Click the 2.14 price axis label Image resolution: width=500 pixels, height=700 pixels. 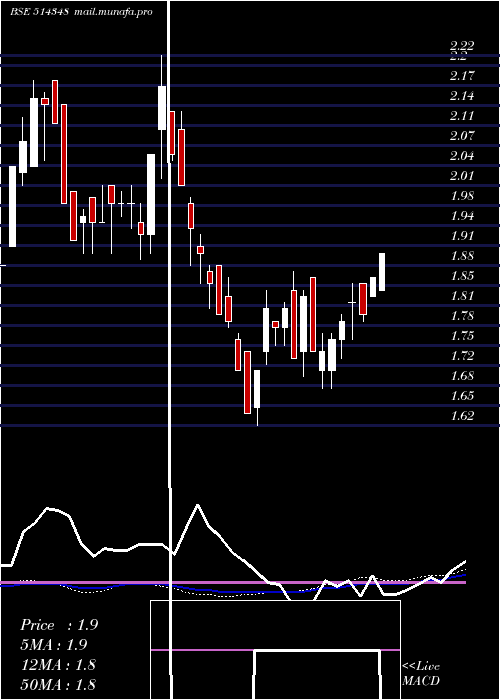point(462,96)
